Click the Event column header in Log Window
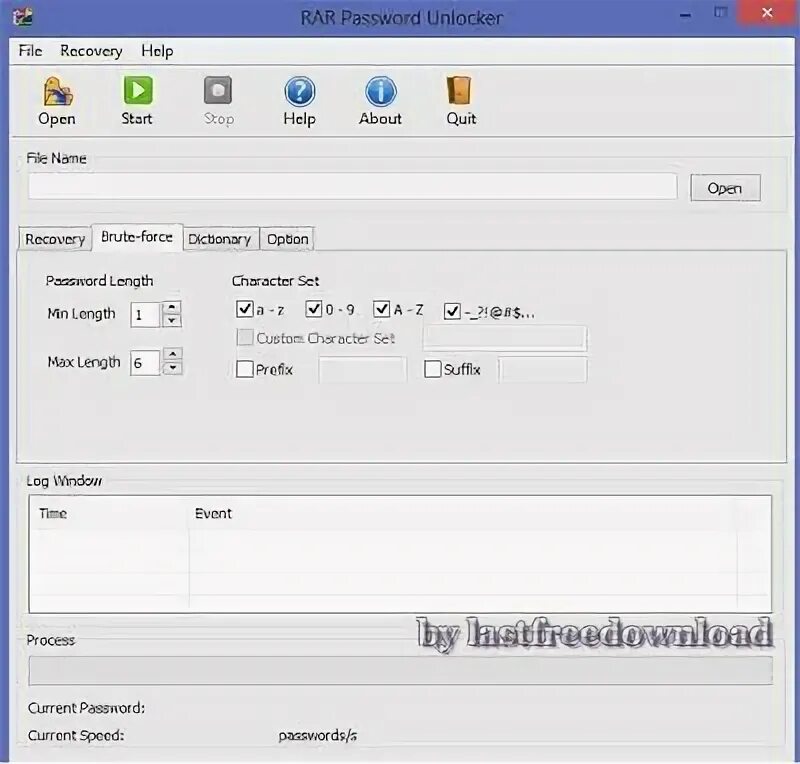This screenshot has height=764, width=800. 213,513
